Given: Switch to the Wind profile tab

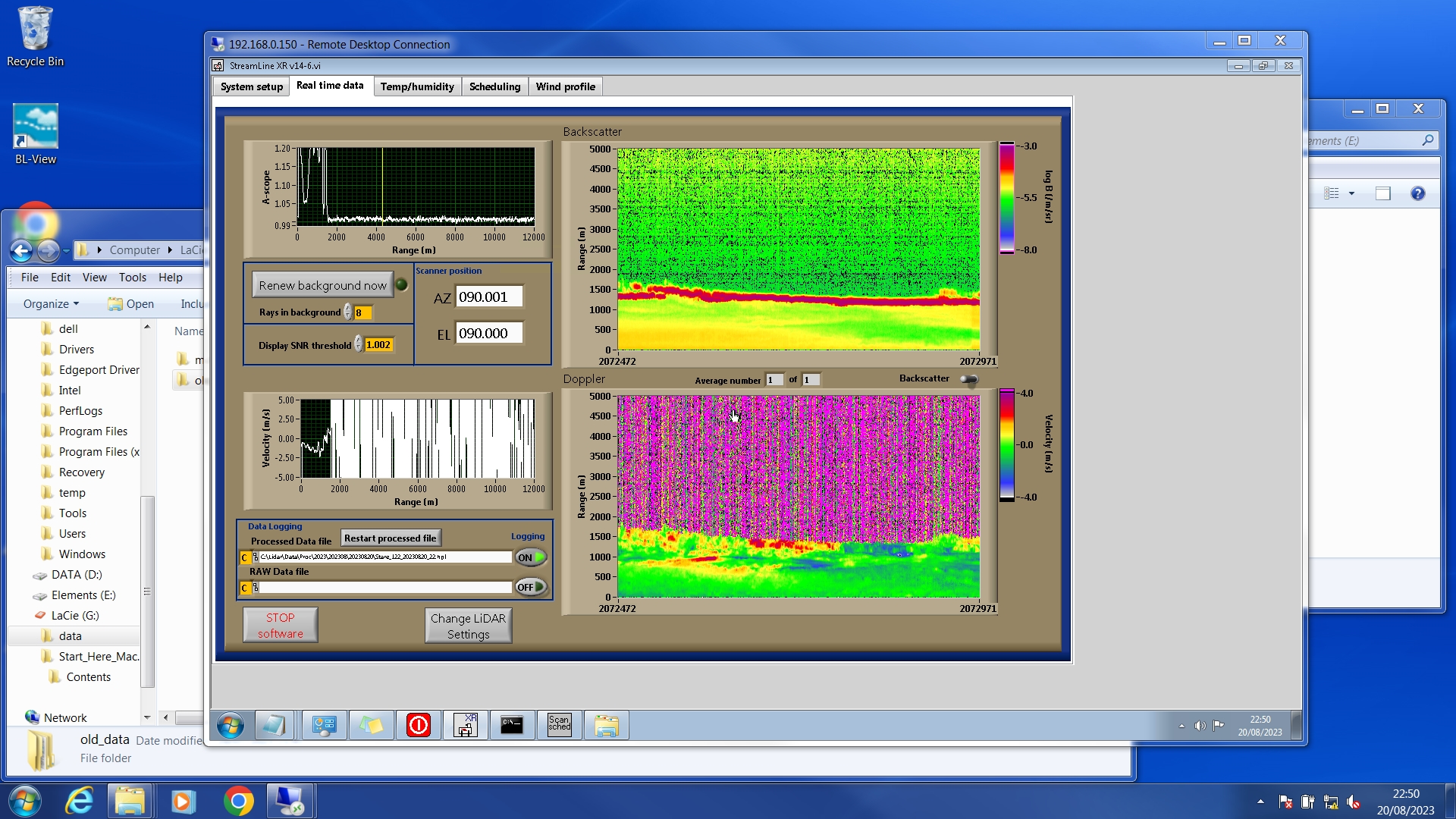Looking at the screenshot, I should (x=565, y=86).
